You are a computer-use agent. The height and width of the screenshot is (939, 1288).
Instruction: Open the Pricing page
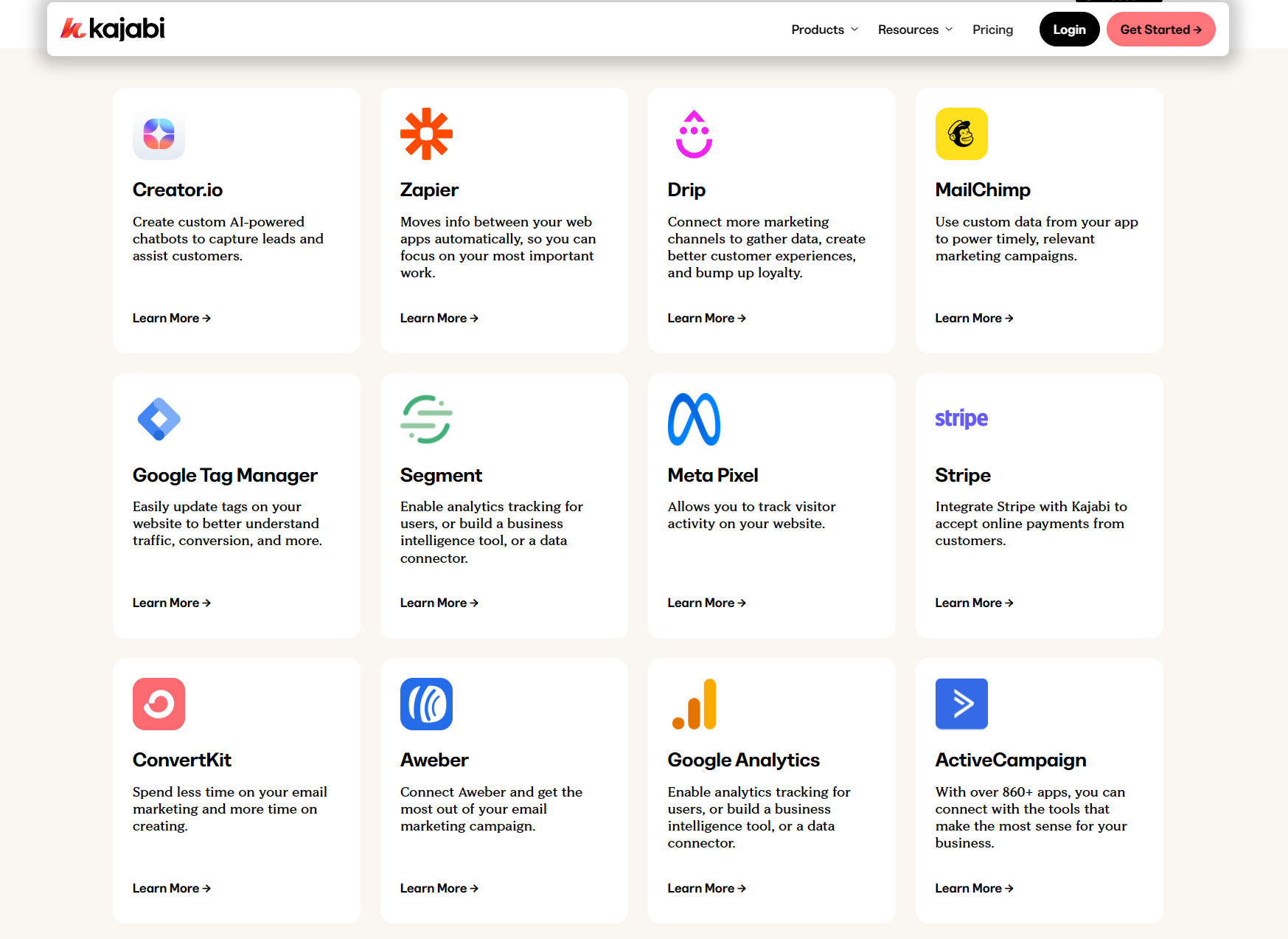coord(992,30)
